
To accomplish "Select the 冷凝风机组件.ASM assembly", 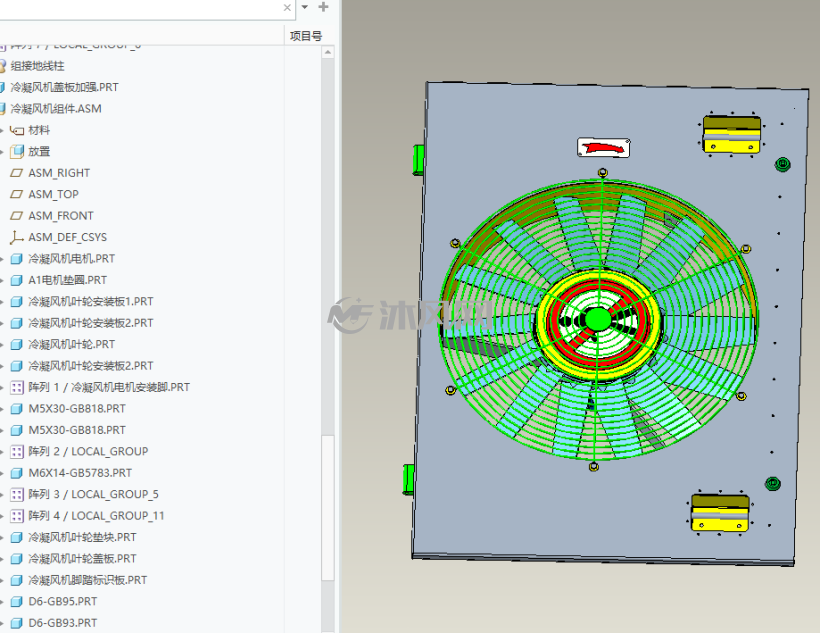I will 56,109.
